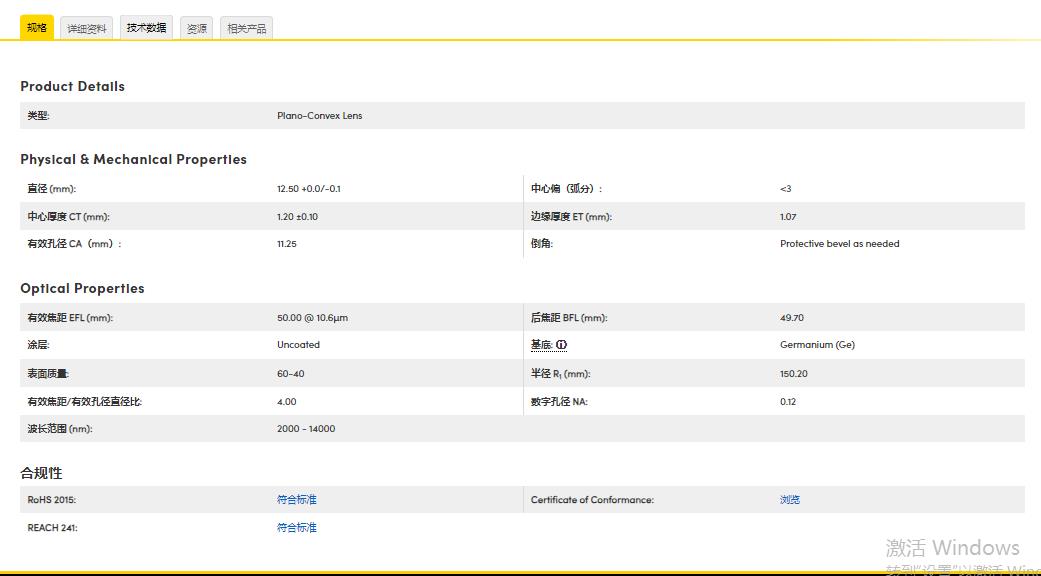Click the Germanium (Ge) substrate value

pyautogui.click(x=817, y=345)
